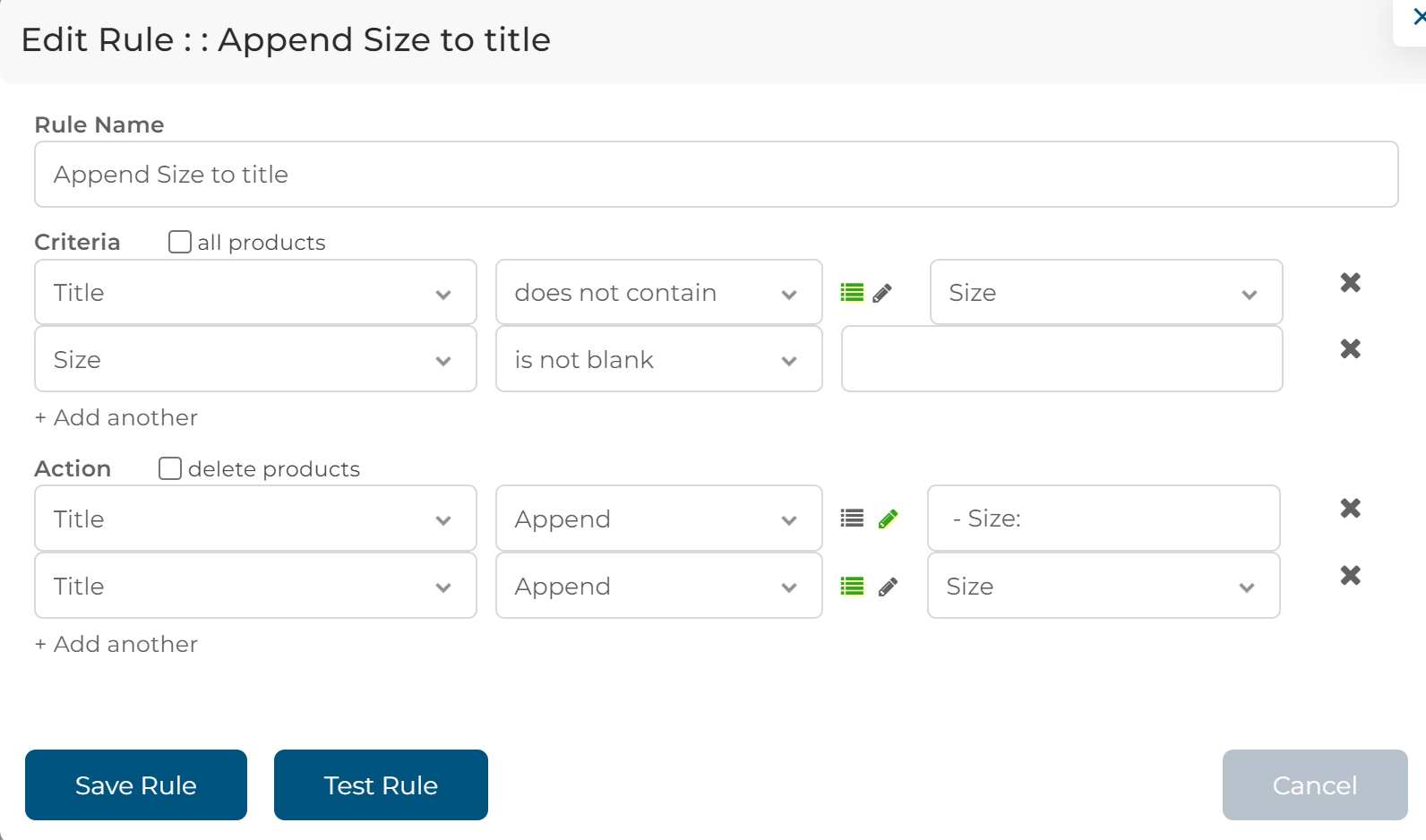Viewport: 1426px width, 840px height.
Task: Click list icon in first criteria row
Action: [852, 293]
